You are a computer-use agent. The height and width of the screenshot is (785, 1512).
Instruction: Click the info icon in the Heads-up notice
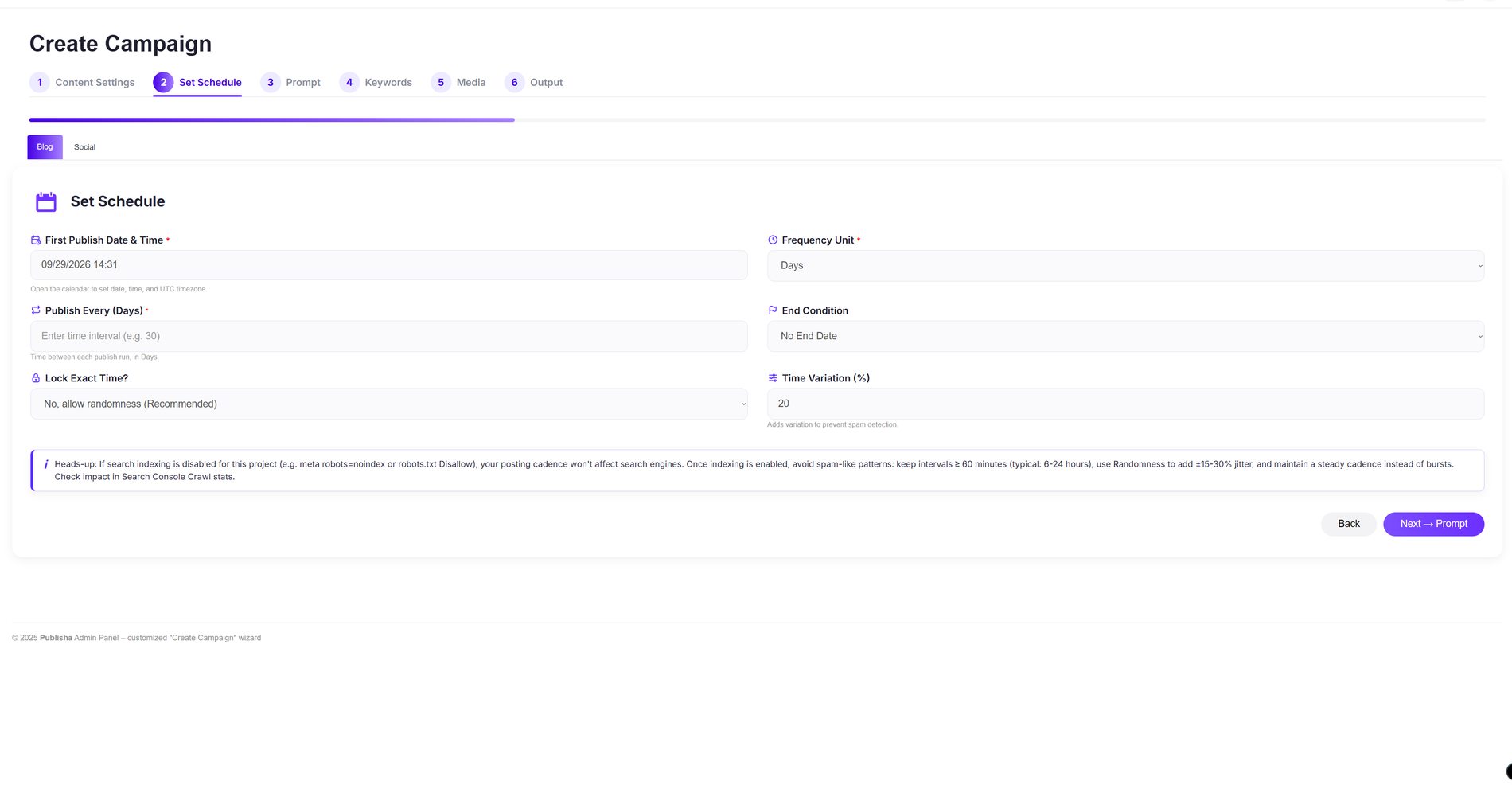click(46, 464)
